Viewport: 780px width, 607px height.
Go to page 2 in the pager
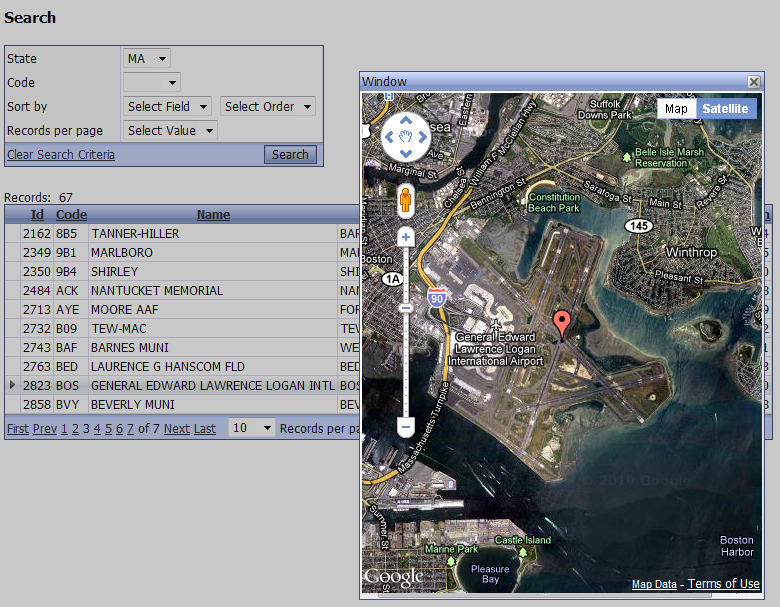(x=75, y=428)
